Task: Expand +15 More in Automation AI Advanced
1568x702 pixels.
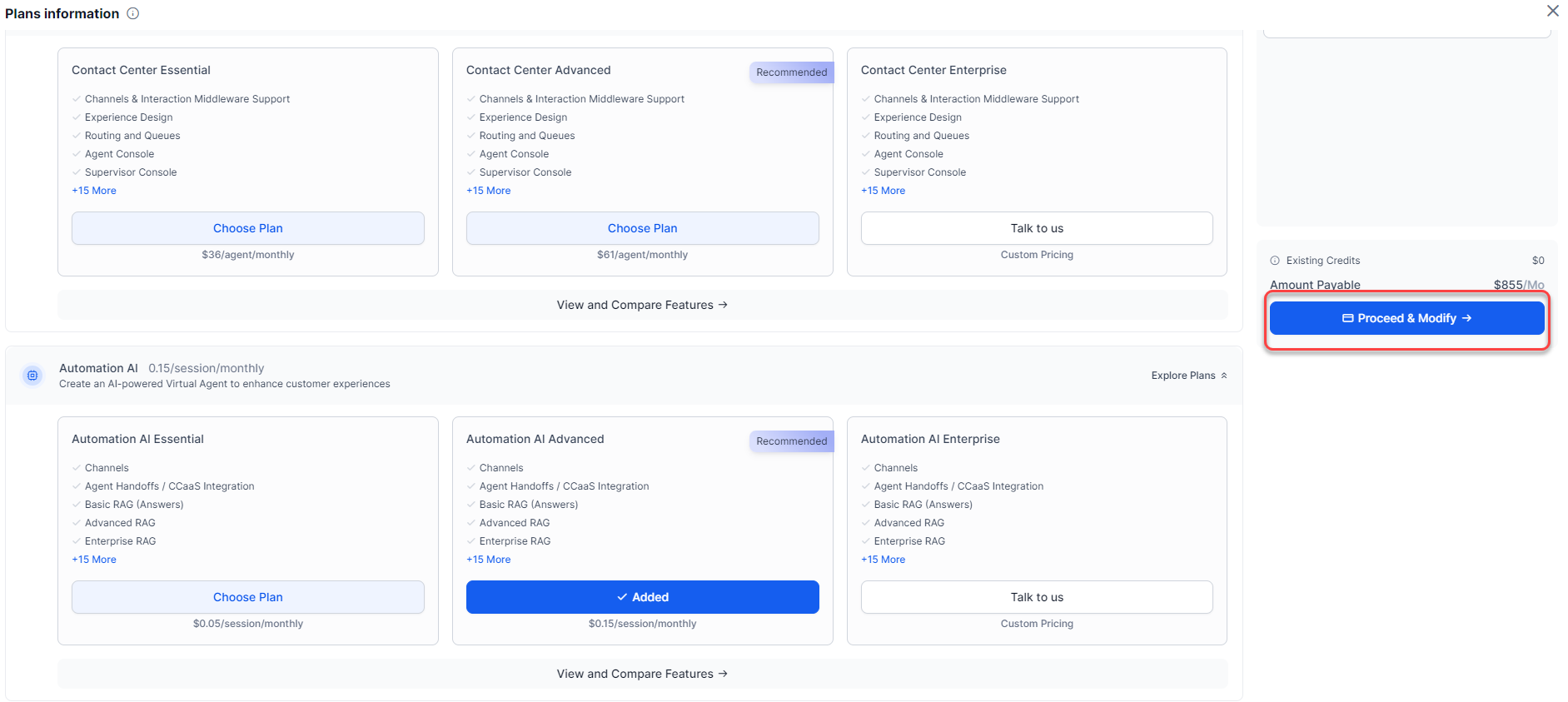Action: tap(489, 560)
